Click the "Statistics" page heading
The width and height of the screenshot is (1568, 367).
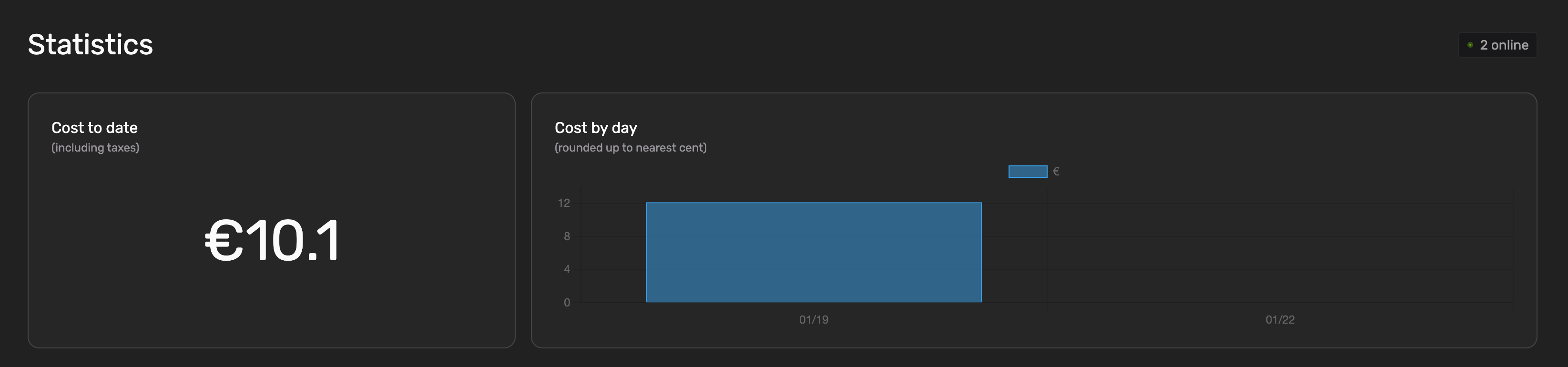[90, 44]
